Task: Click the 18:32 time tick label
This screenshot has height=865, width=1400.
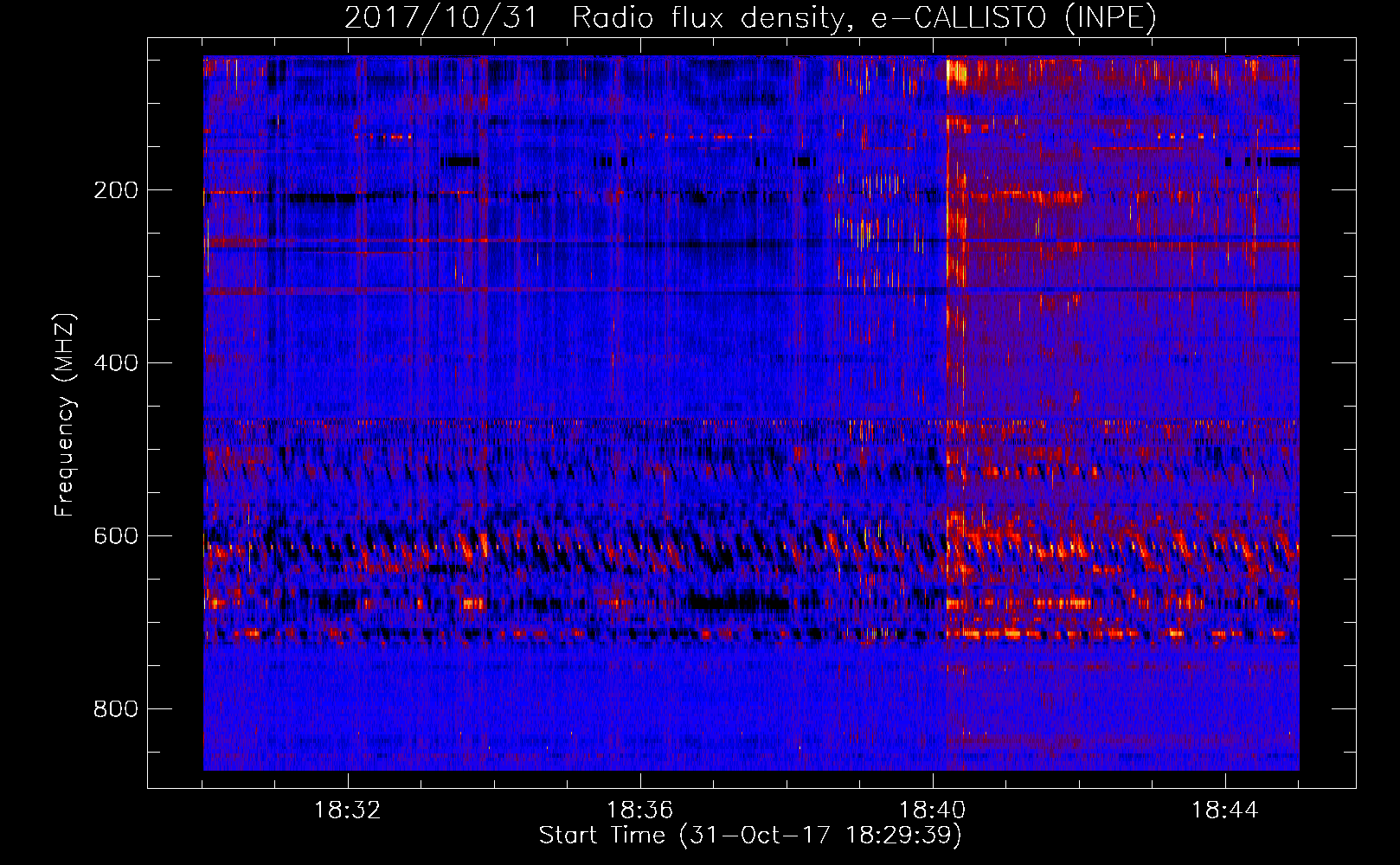Action: coord(347,810)
